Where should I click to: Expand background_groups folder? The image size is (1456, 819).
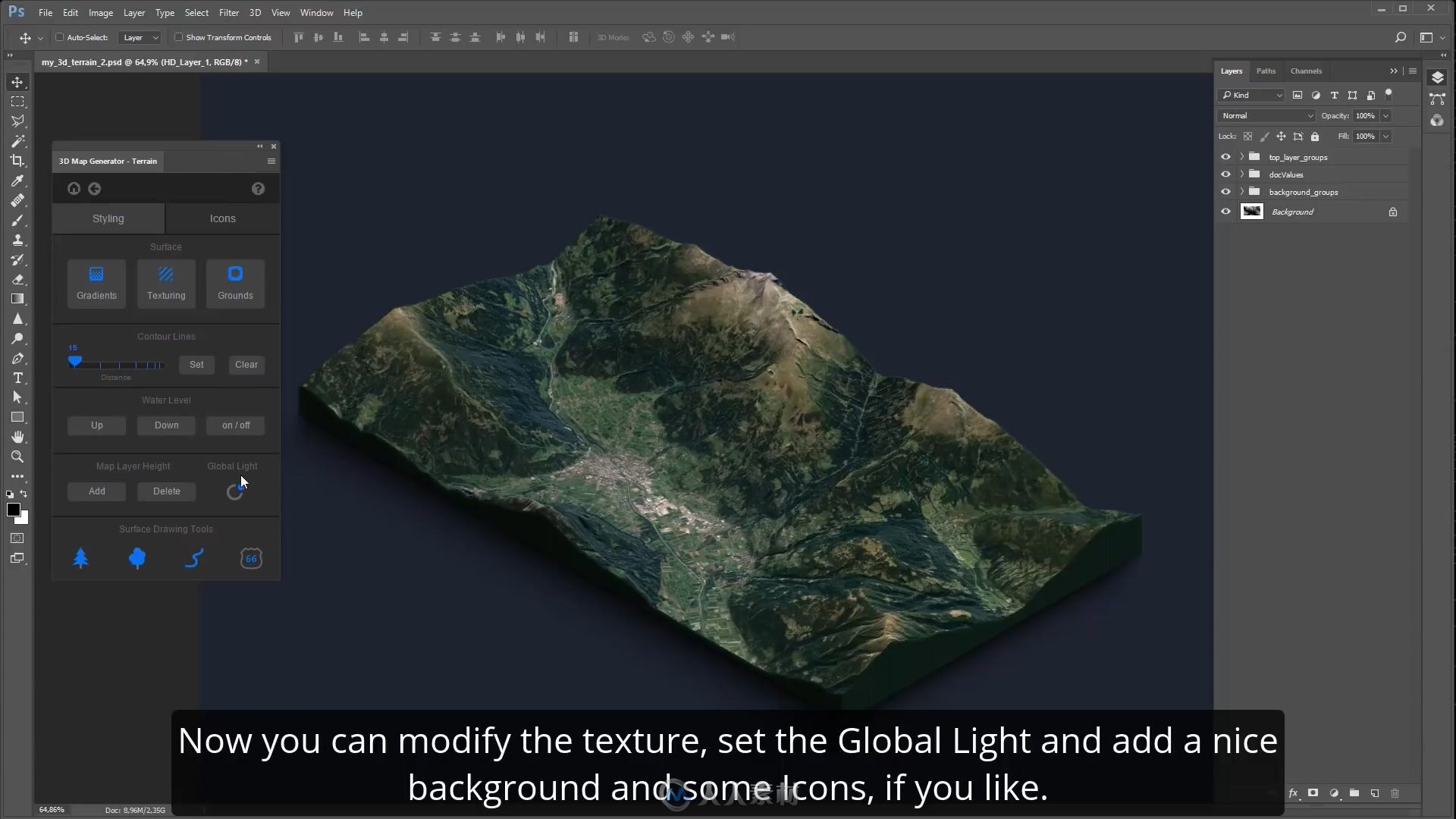[x=1241, y=192]
